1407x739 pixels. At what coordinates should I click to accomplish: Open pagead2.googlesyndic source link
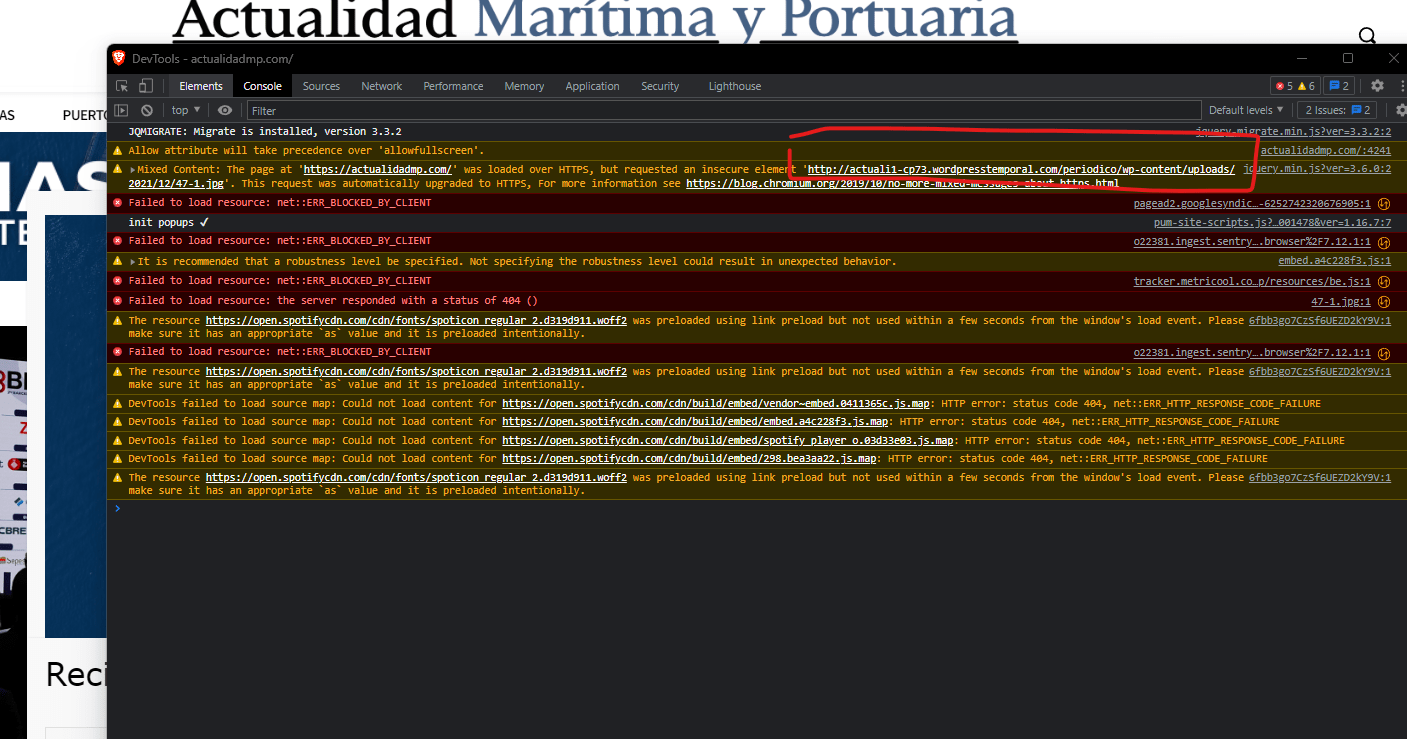click(x=1252, y=203)
